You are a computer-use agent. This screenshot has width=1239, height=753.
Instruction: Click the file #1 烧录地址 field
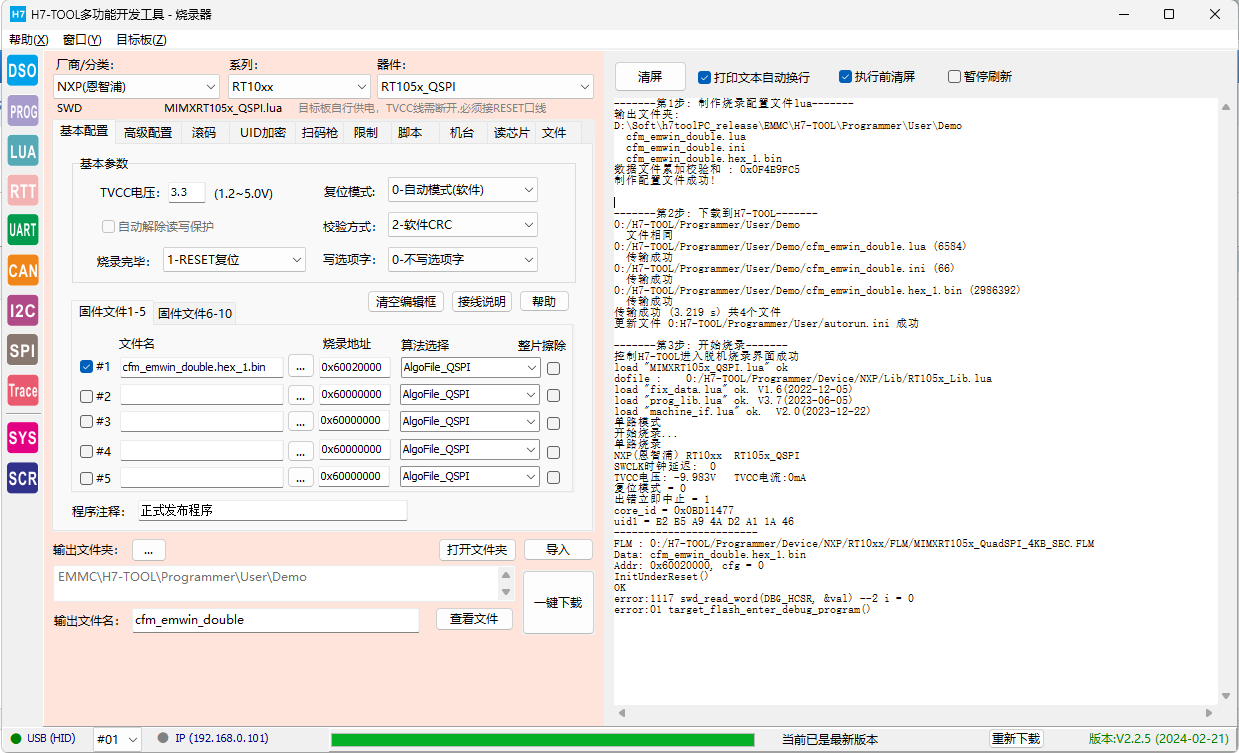tap(354, 368)
